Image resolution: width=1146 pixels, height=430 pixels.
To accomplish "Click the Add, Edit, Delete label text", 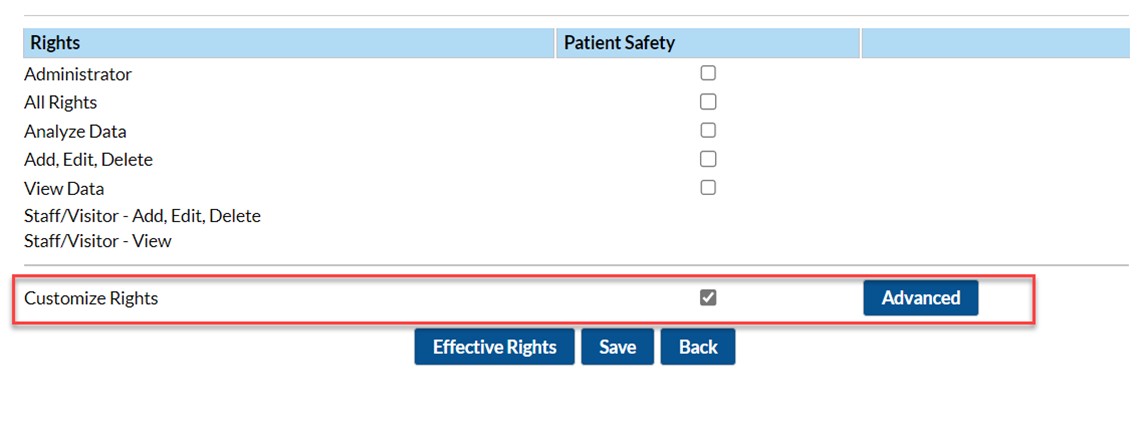I will (89, 160).
